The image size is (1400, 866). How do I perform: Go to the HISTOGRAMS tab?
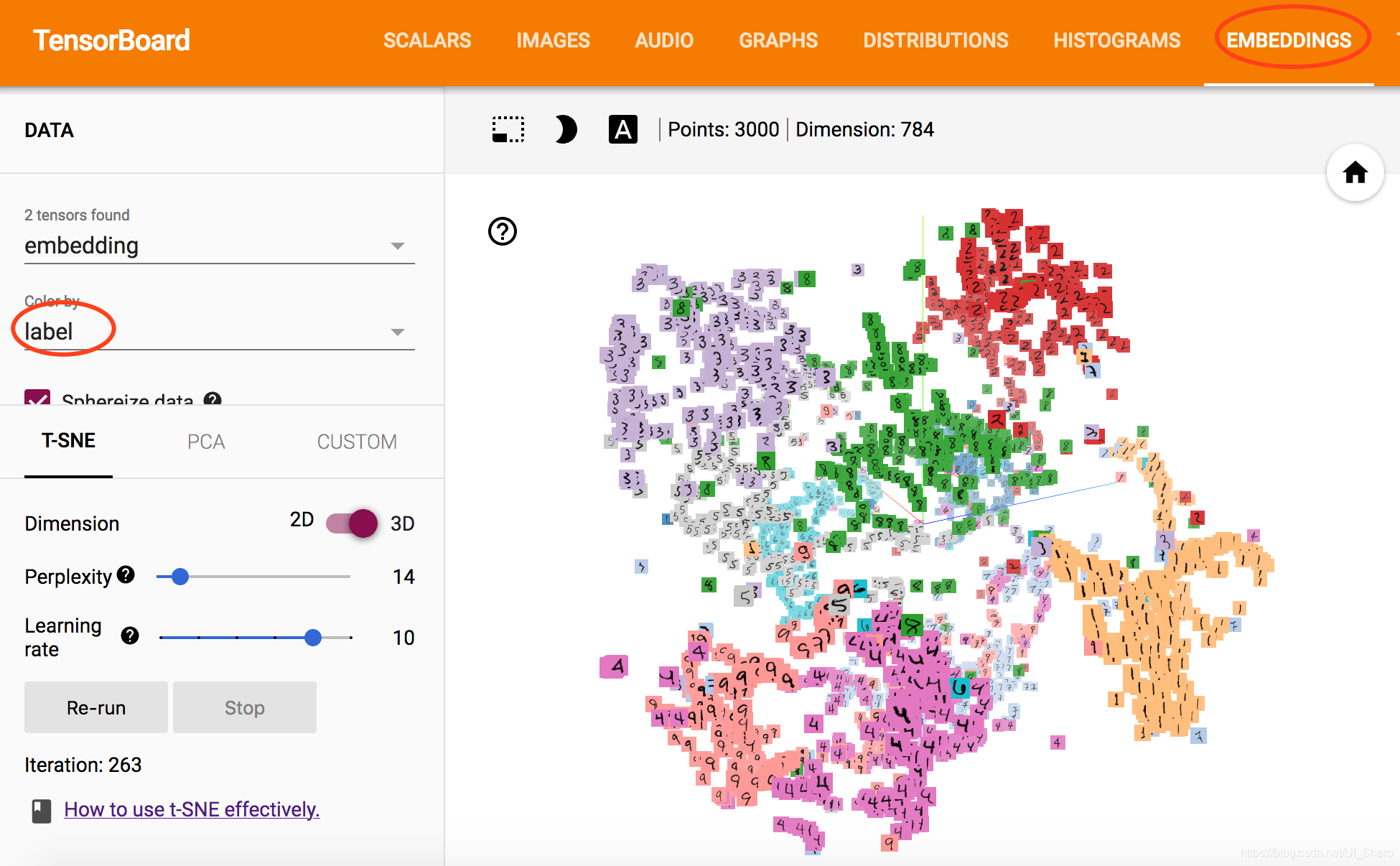tap(1116, 41)
